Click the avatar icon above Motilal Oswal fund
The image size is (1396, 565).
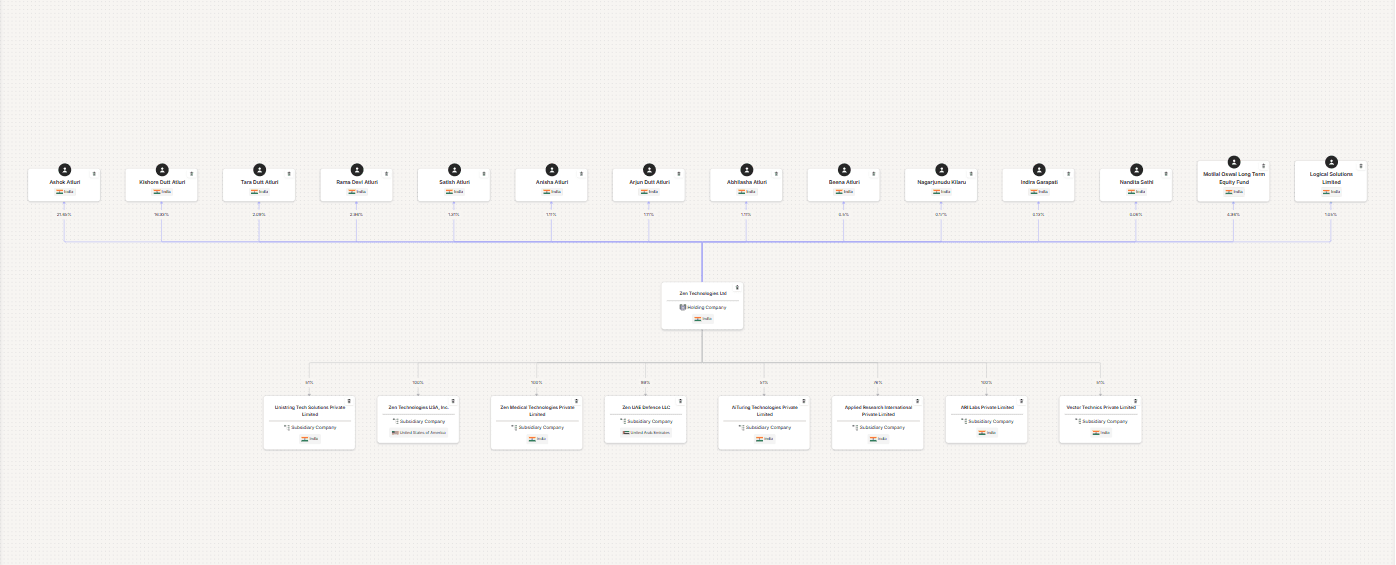tap(1234, 162)
